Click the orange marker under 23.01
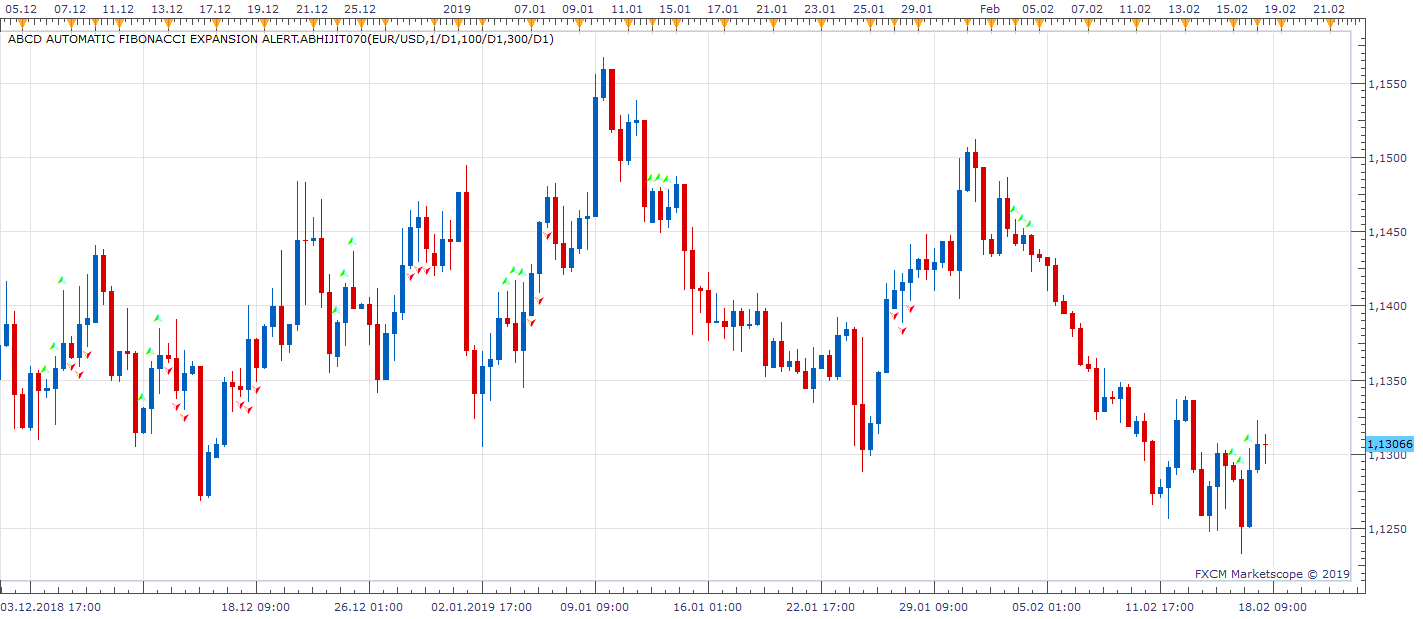1423x619 pixels. coord(820,22)
